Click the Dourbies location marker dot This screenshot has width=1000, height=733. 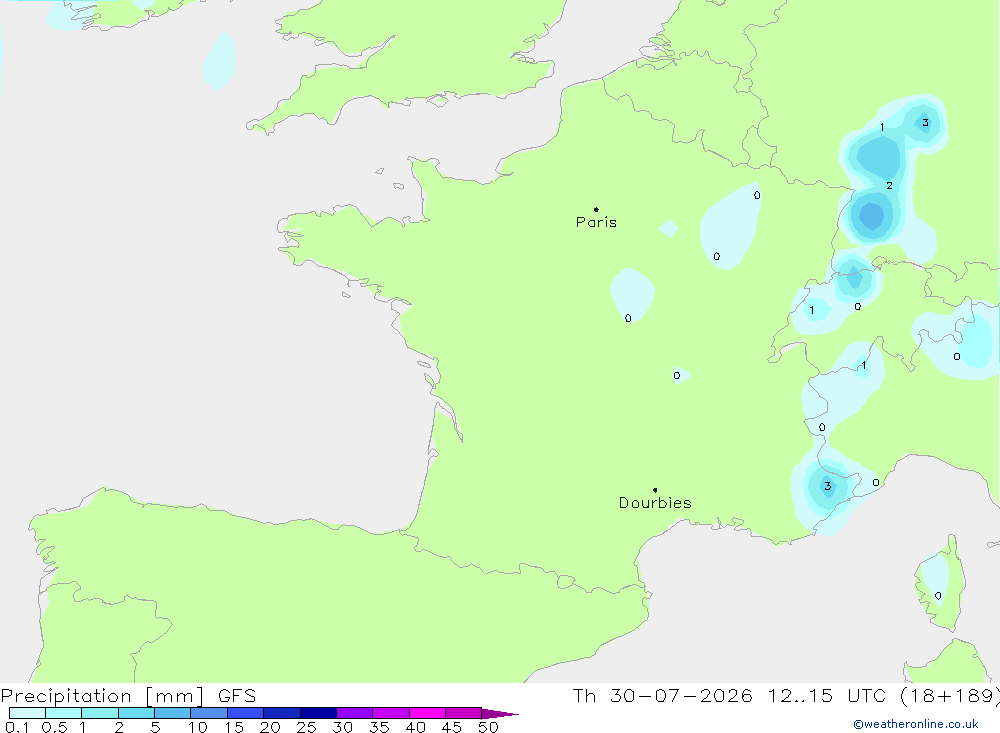click(655, 490)
